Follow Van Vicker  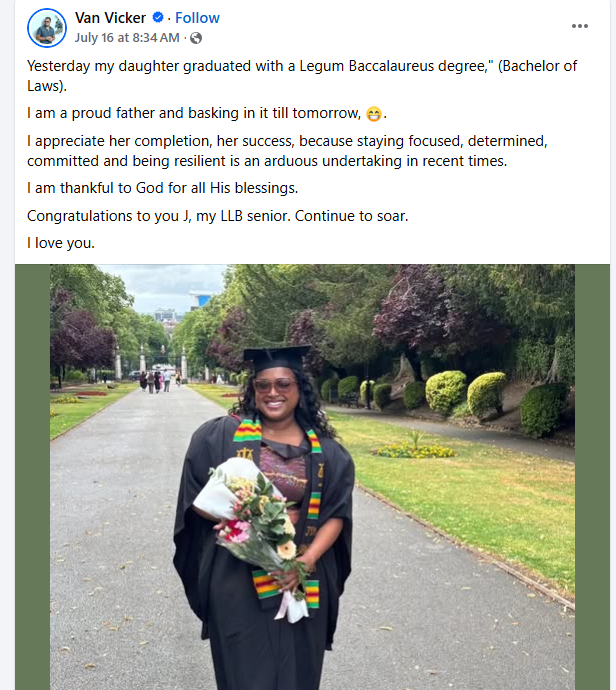(x=197, y=18)
